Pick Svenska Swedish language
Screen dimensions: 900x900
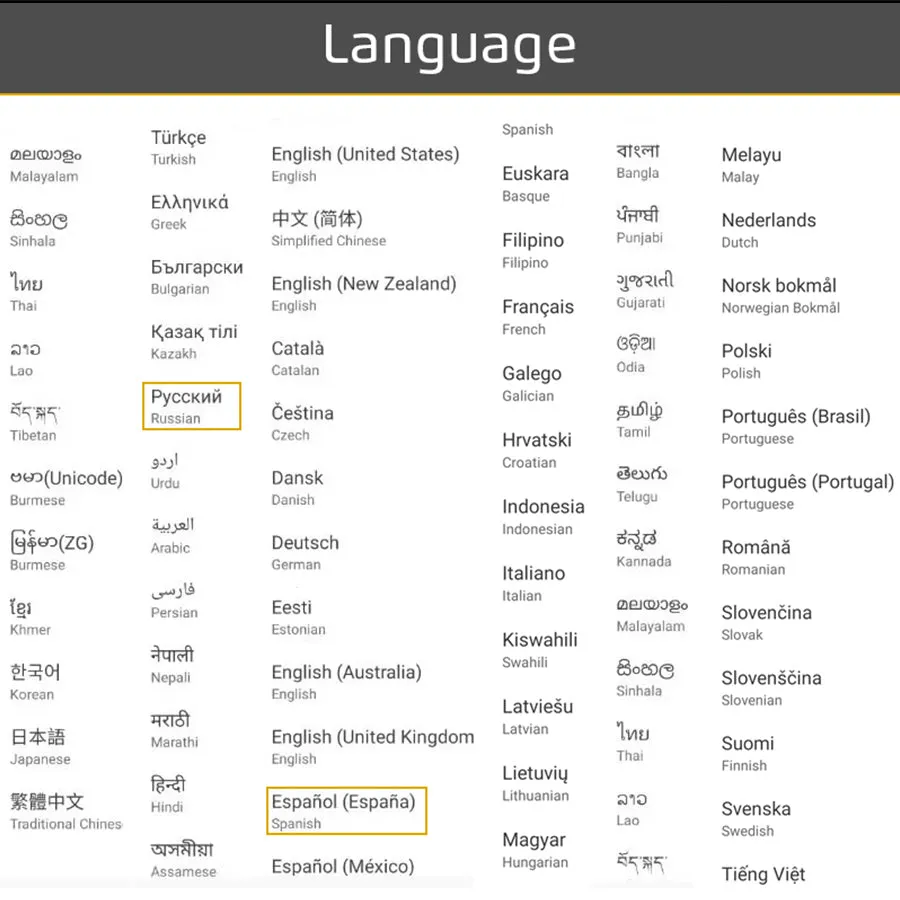pos(756,818)
